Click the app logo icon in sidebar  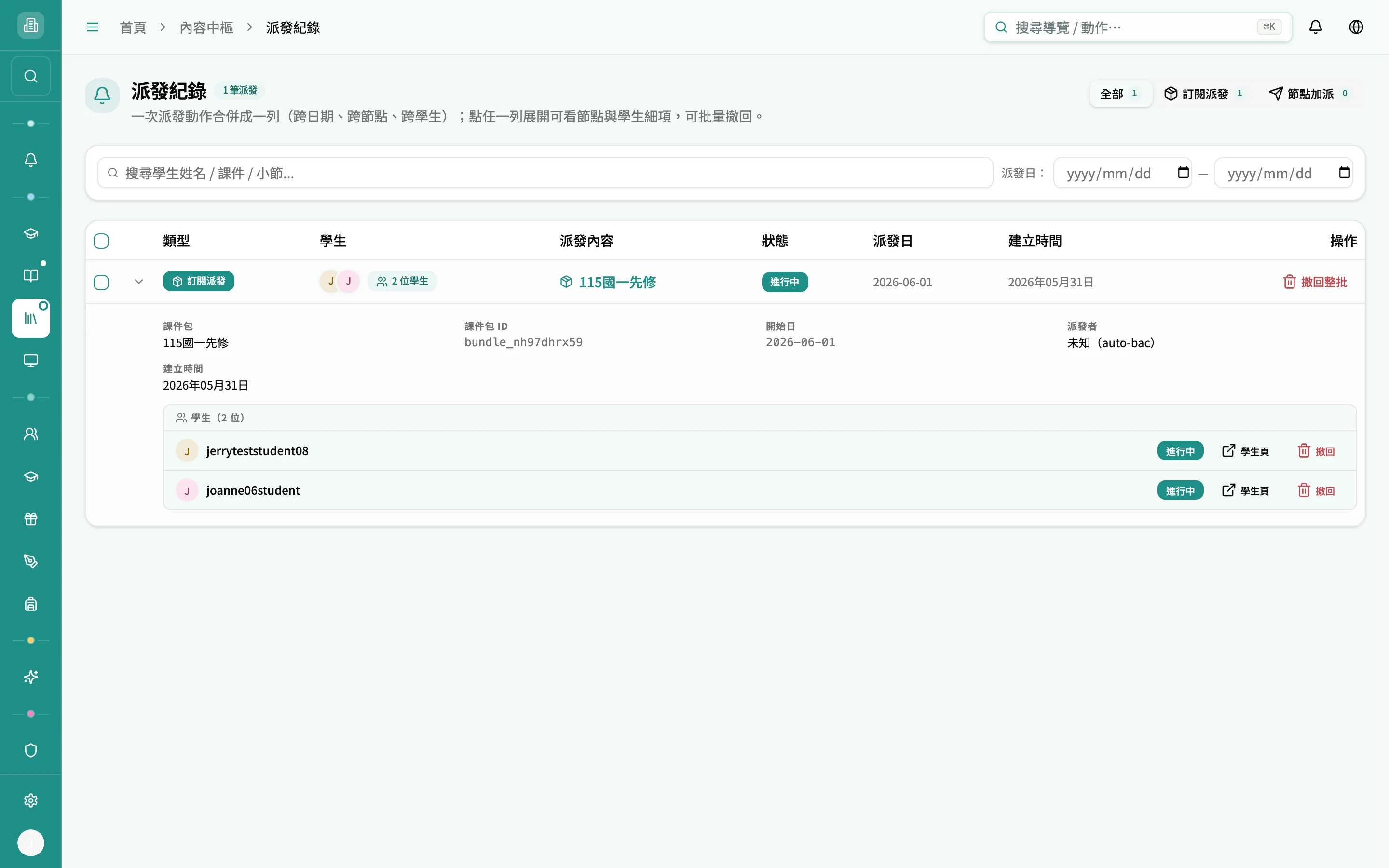pyautogui.click(x=31, y=25)
